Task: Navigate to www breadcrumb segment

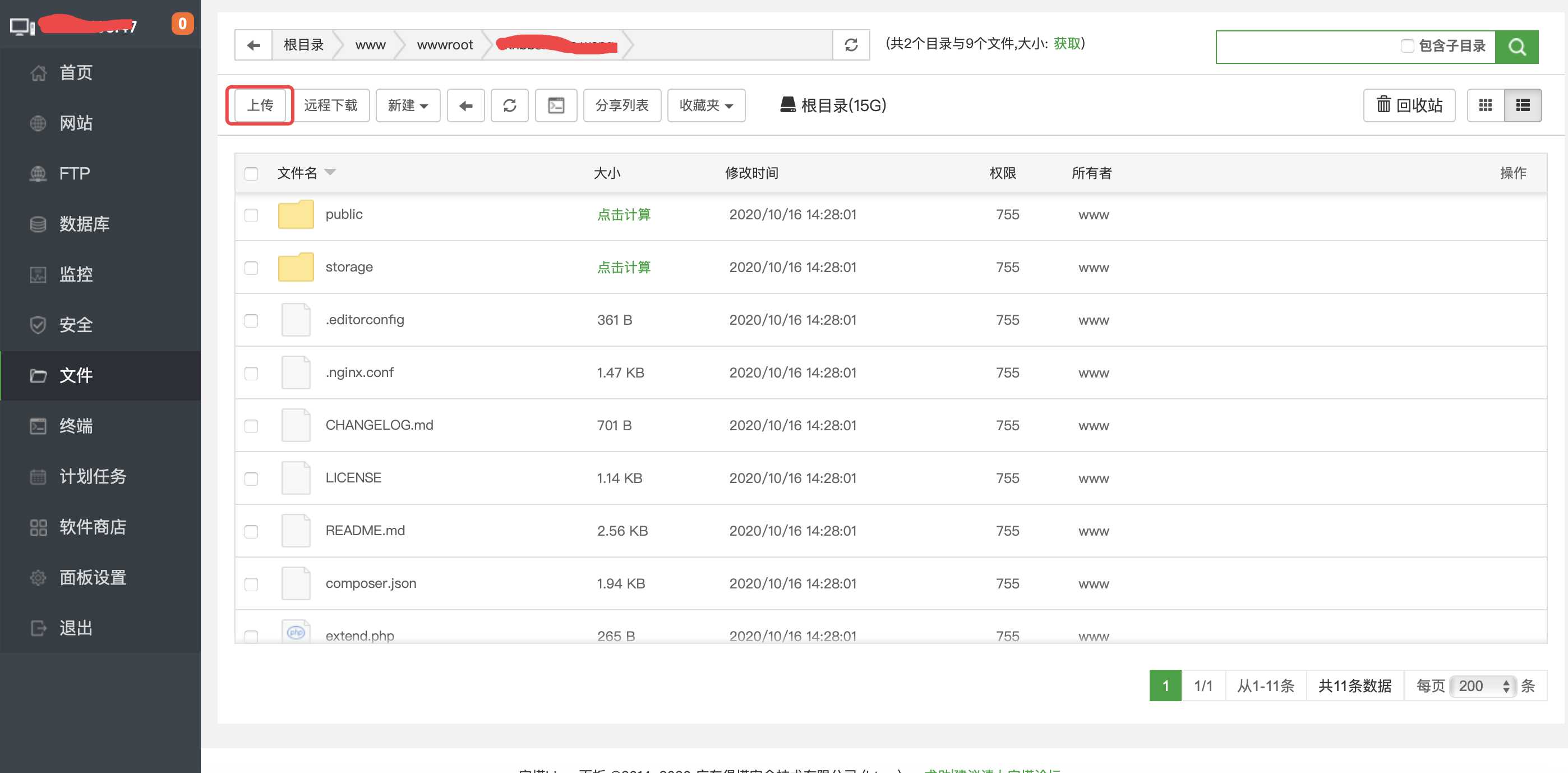Action: pyautogui.click(x=370, y=45)
